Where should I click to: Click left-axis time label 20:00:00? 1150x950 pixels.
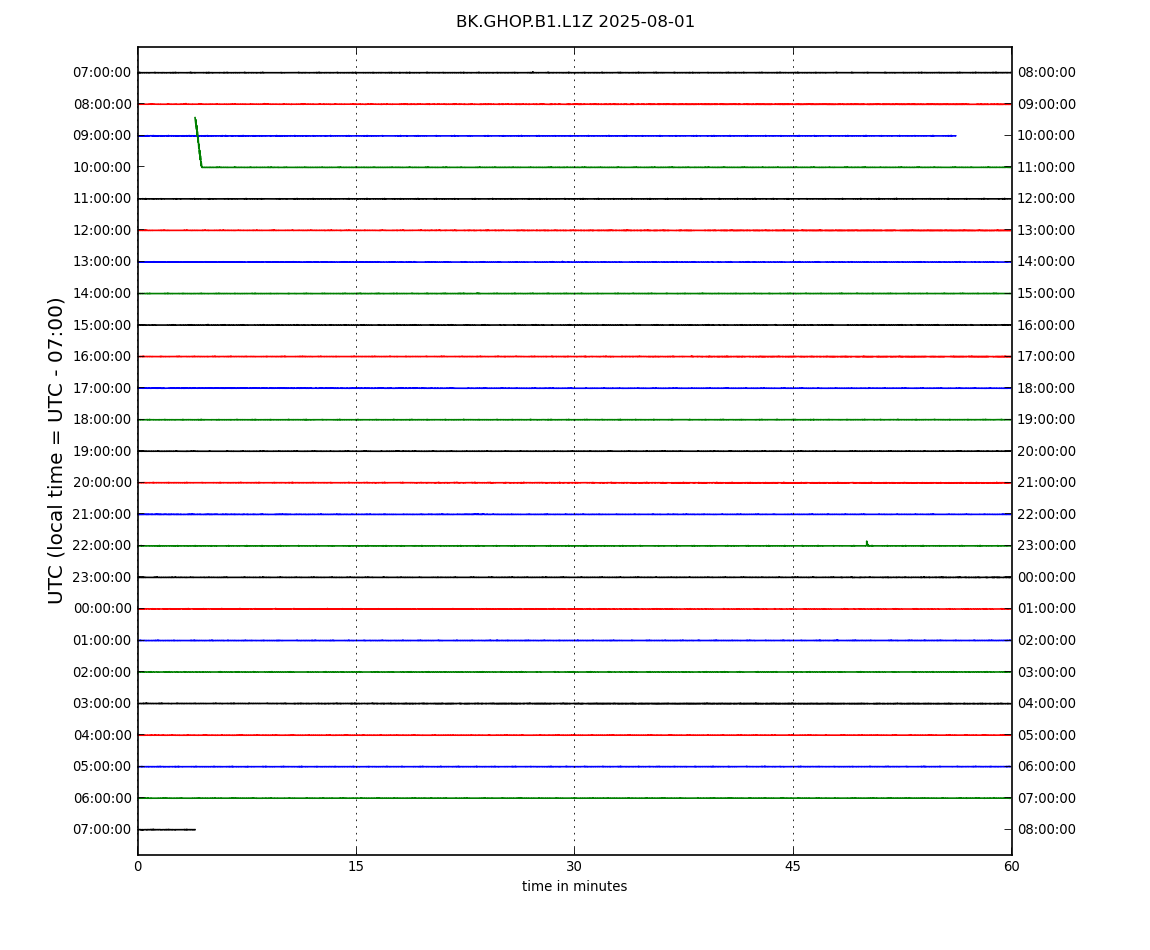pyautogui.click(x=103, y=483)
